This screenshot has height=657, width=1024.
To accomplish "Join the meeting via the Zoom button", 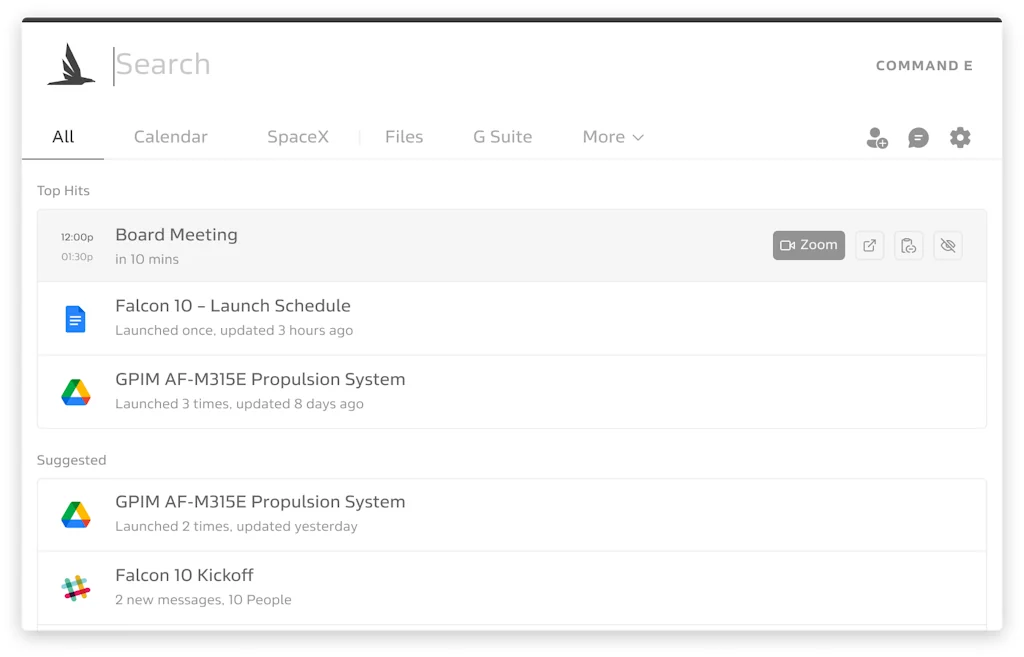I will (808, 244).
